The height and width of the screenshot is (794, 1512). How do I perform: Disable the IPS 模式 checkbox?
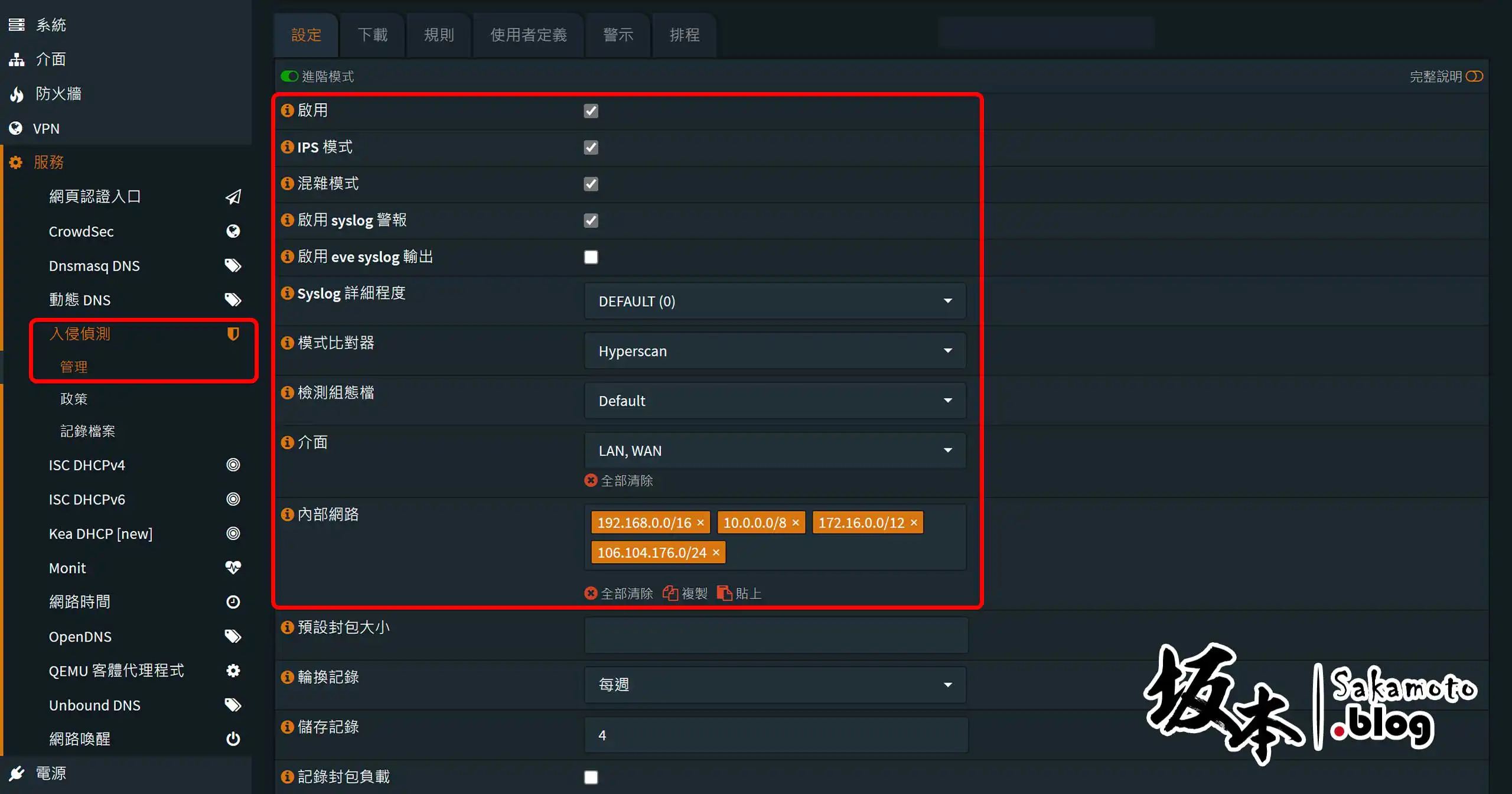click(591, 147)
